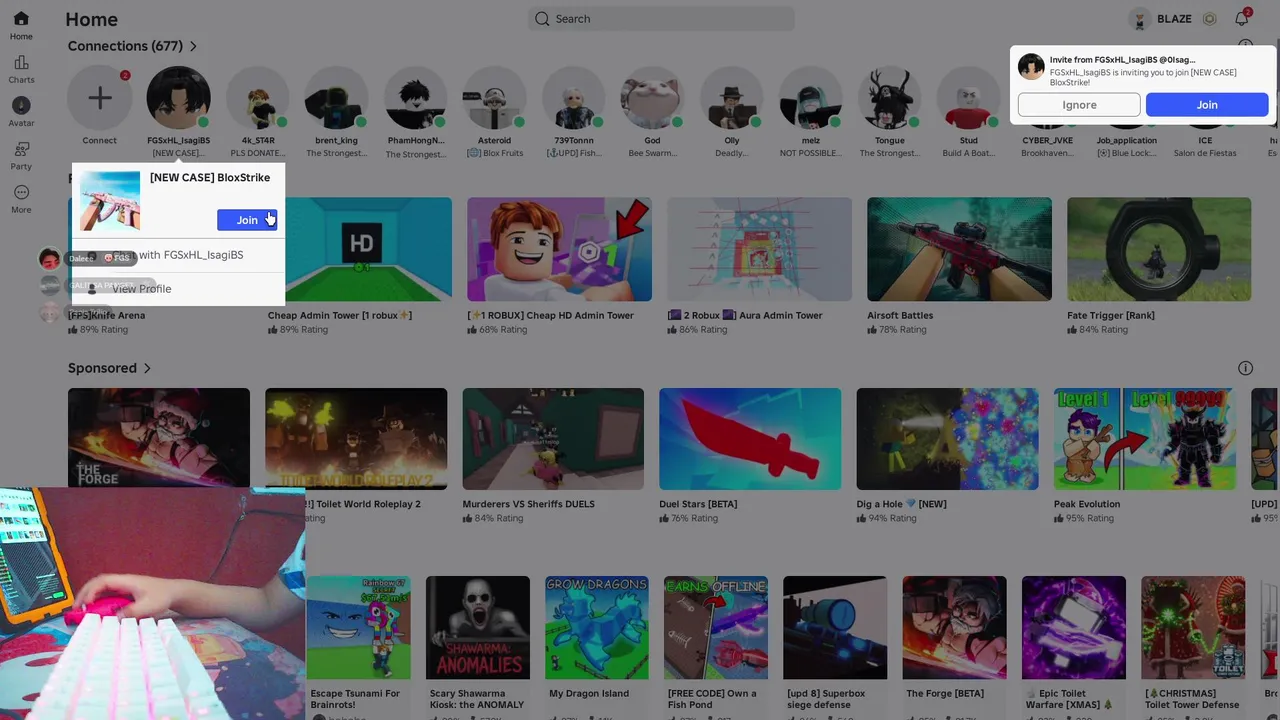Open the Party sidebar icon
This screenshot has width=1280, height=720.
tap(21, 149)
